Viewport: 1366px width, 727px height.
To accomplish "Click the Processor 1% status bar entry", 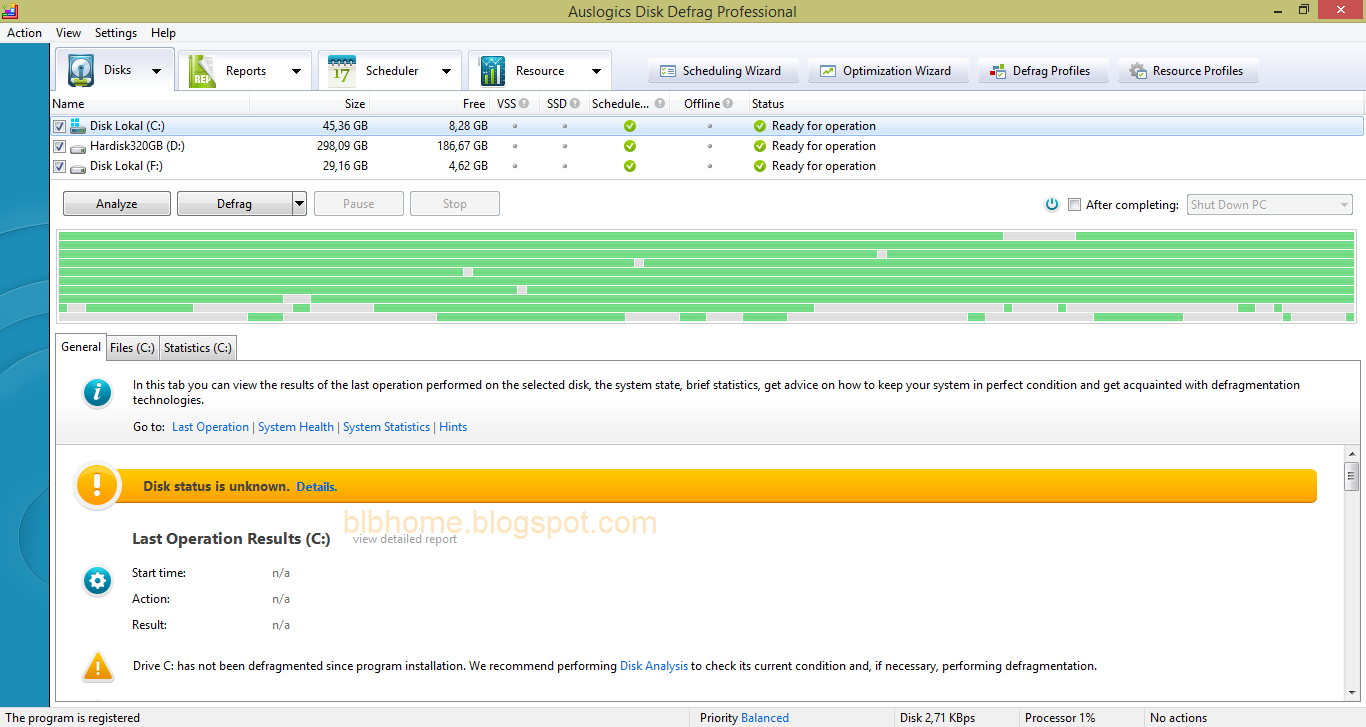I will point(1060,718).
